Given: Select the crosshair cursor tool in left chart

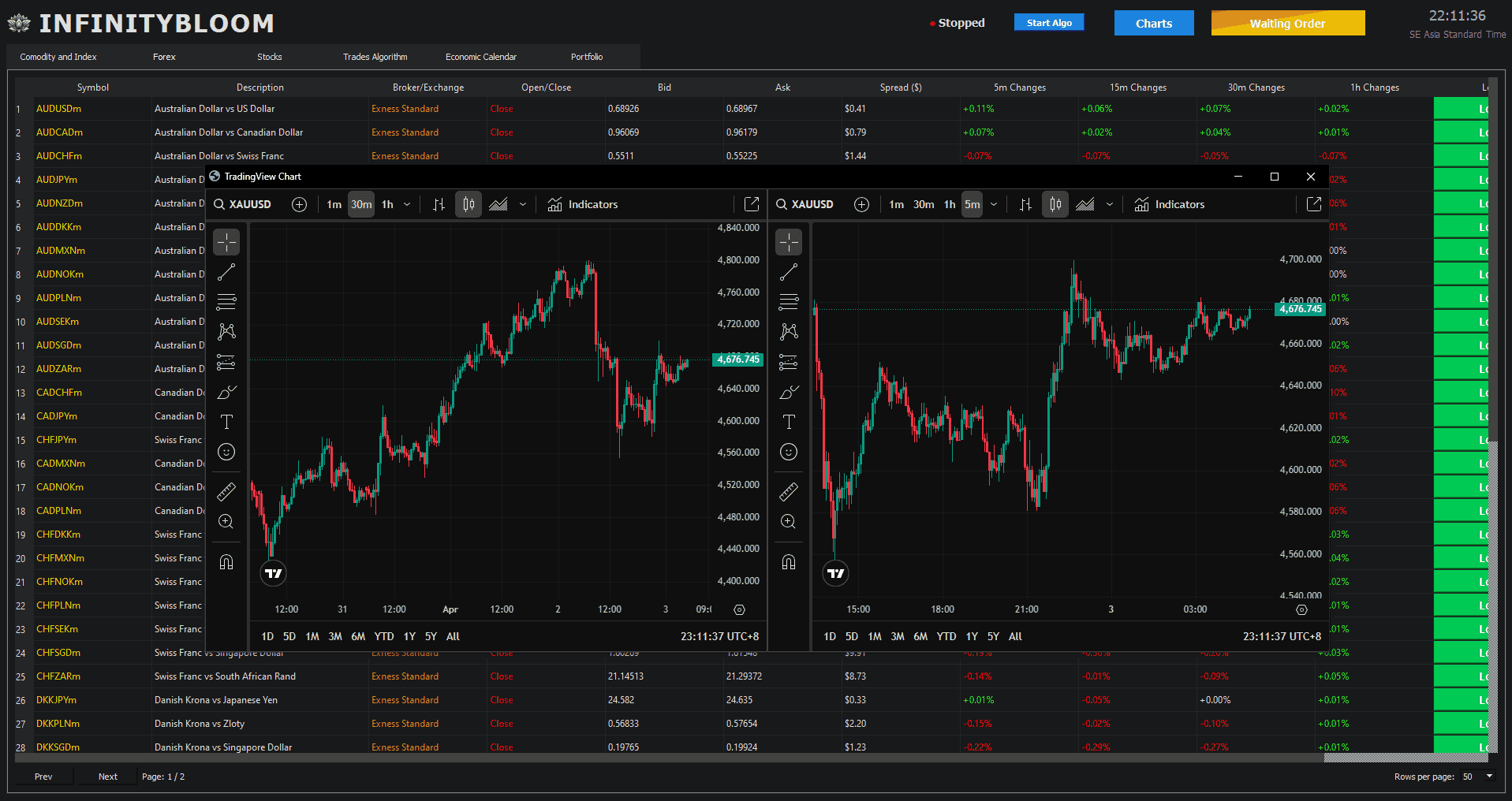Looking at the screenshot, I should pyautogui.click(x=226, y=242).
